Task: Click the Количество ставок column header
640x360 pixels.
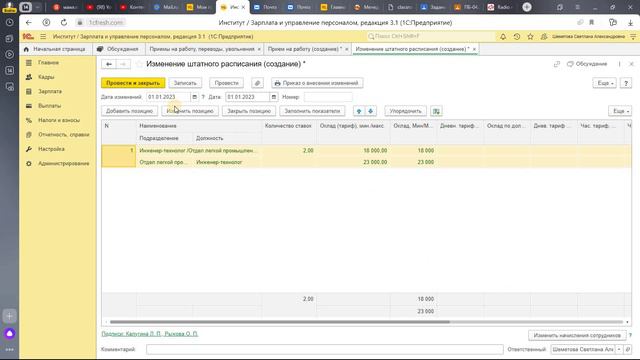Action: tap(288, 126)
